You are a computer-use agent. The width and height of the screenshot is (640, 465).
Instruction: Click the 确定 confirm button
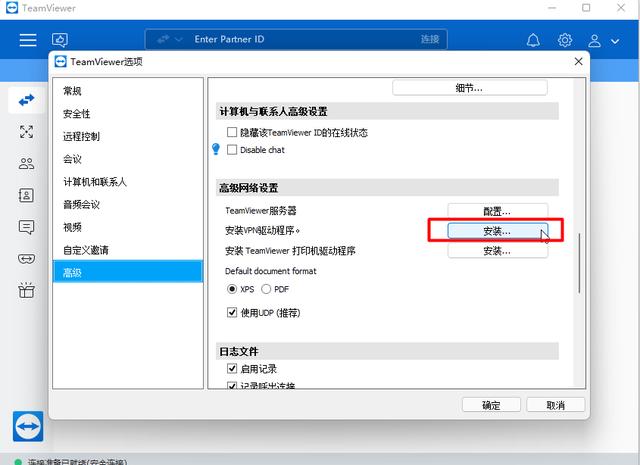tap(491, 405)
